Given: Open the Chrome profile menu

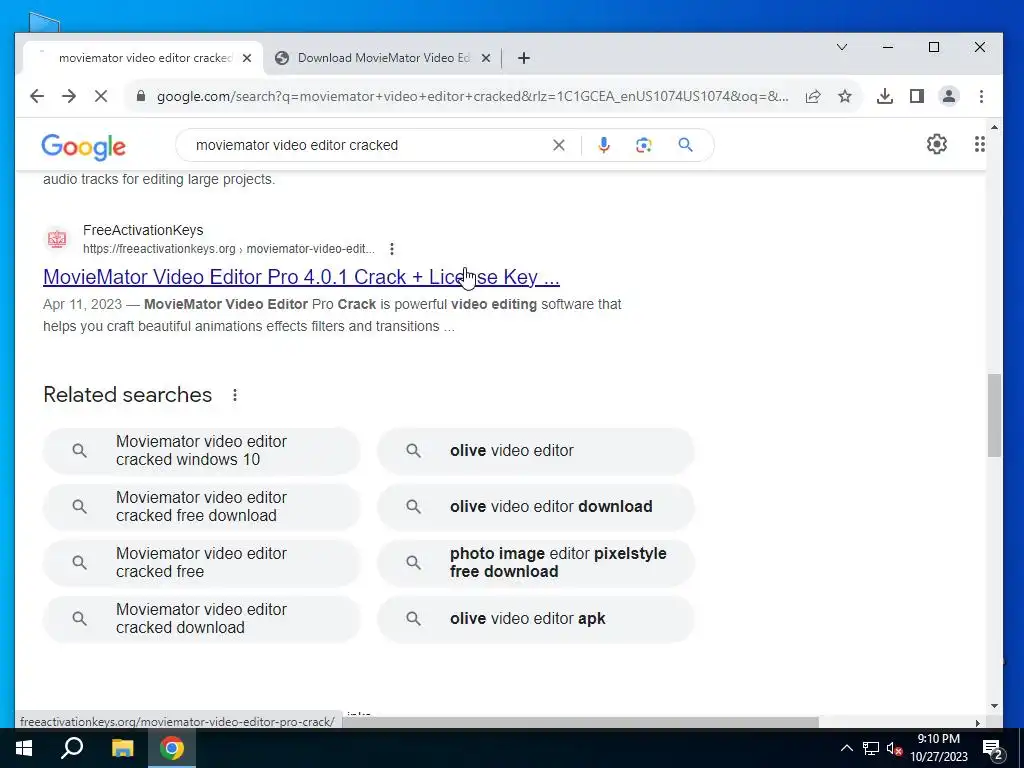Looking at the screenshot, I should coord(949,97).
